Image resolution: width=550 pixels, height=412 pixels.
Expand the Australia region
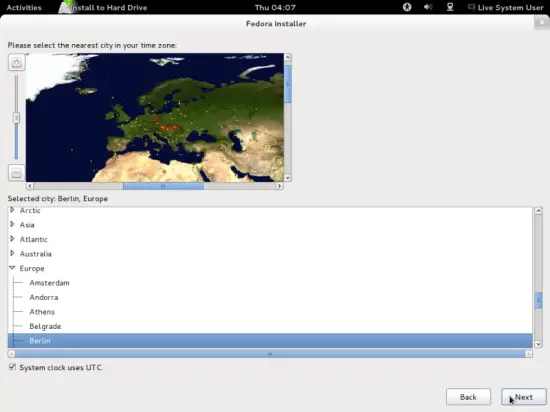pos(12,253)
